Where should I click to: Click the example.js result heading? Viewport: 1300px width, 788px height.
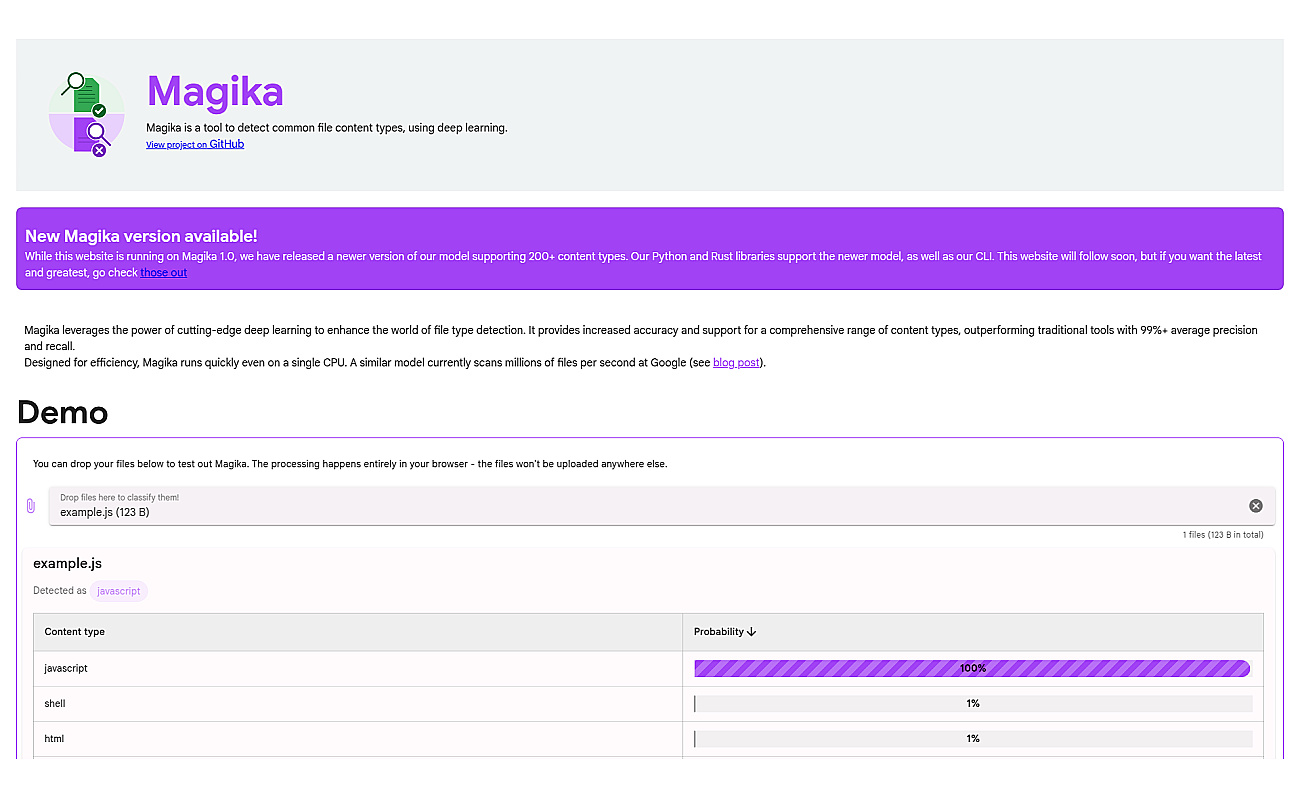(x=68, y=563)
